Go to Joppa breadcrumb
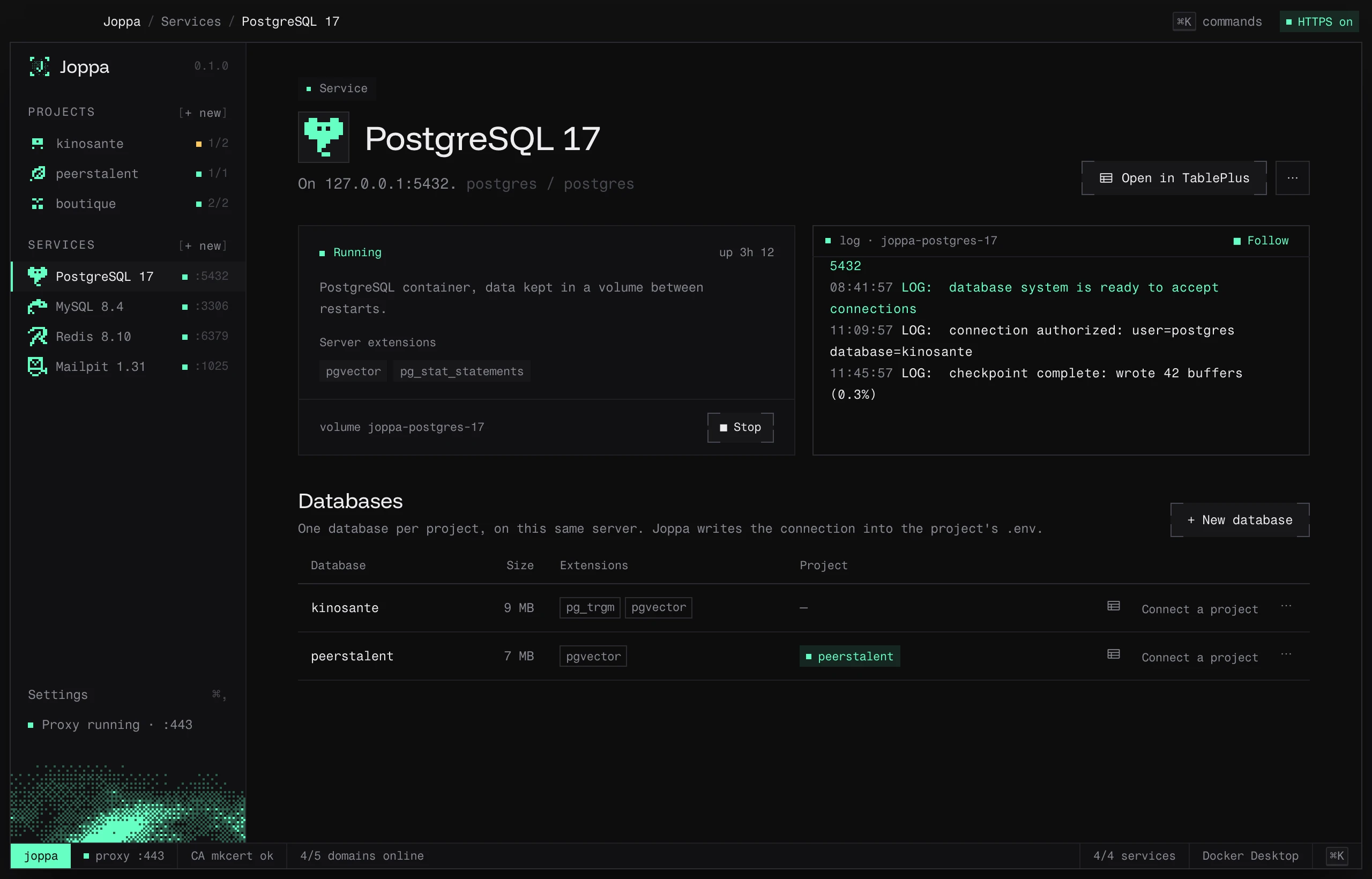 click(122, 21)
